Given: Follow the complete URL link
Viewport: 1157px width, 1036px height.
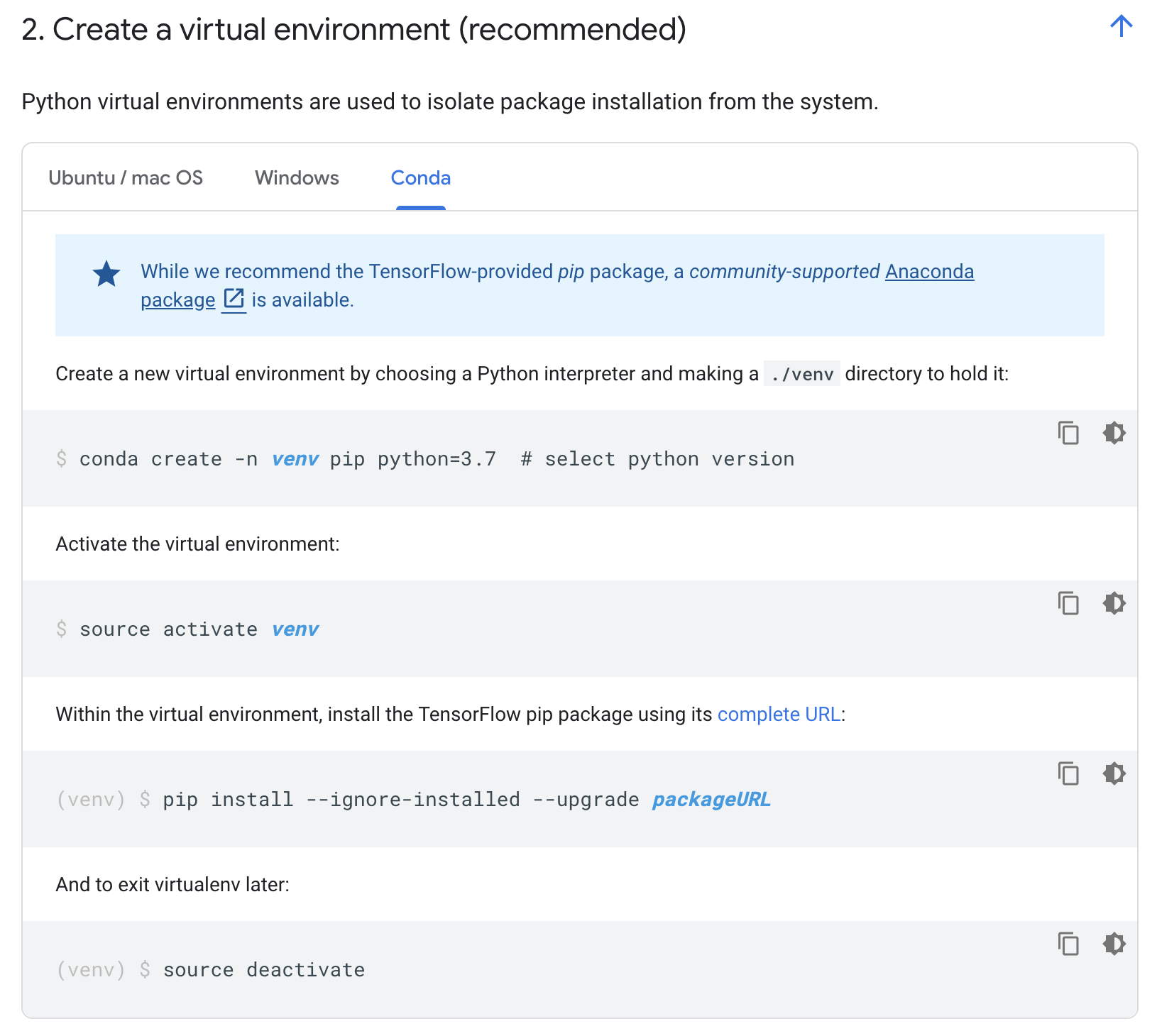Looking at the screenshot, I should (x=779, y=714).
